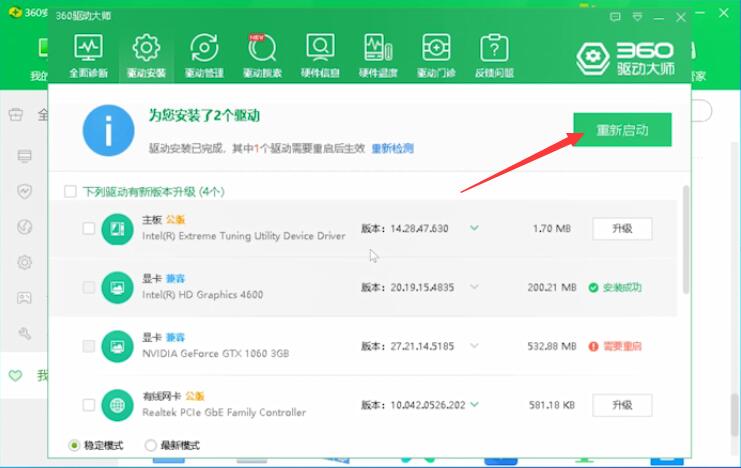The width and height of the screenshot is (741, 468).
Task: Click circular icon below shield in background sidebar
Action: click(x=24, y=227)
